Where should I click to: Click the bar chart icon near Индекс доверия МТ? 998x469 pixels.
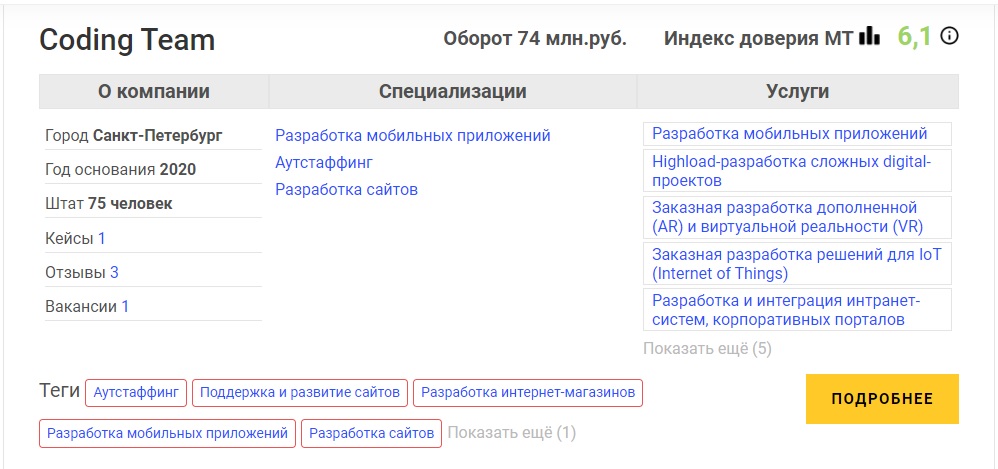tap(870, 37)
